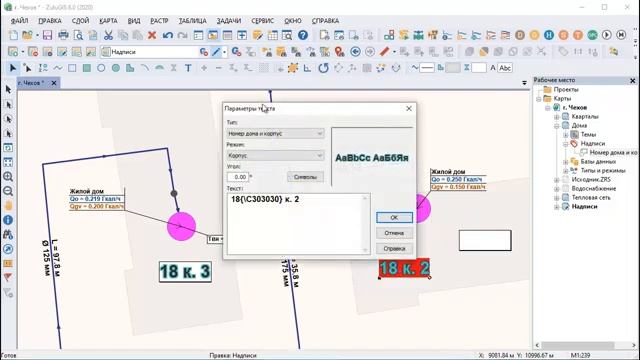Click the Cut scissors icon
The height and width of the screenshot is (360, 640).
108,36
